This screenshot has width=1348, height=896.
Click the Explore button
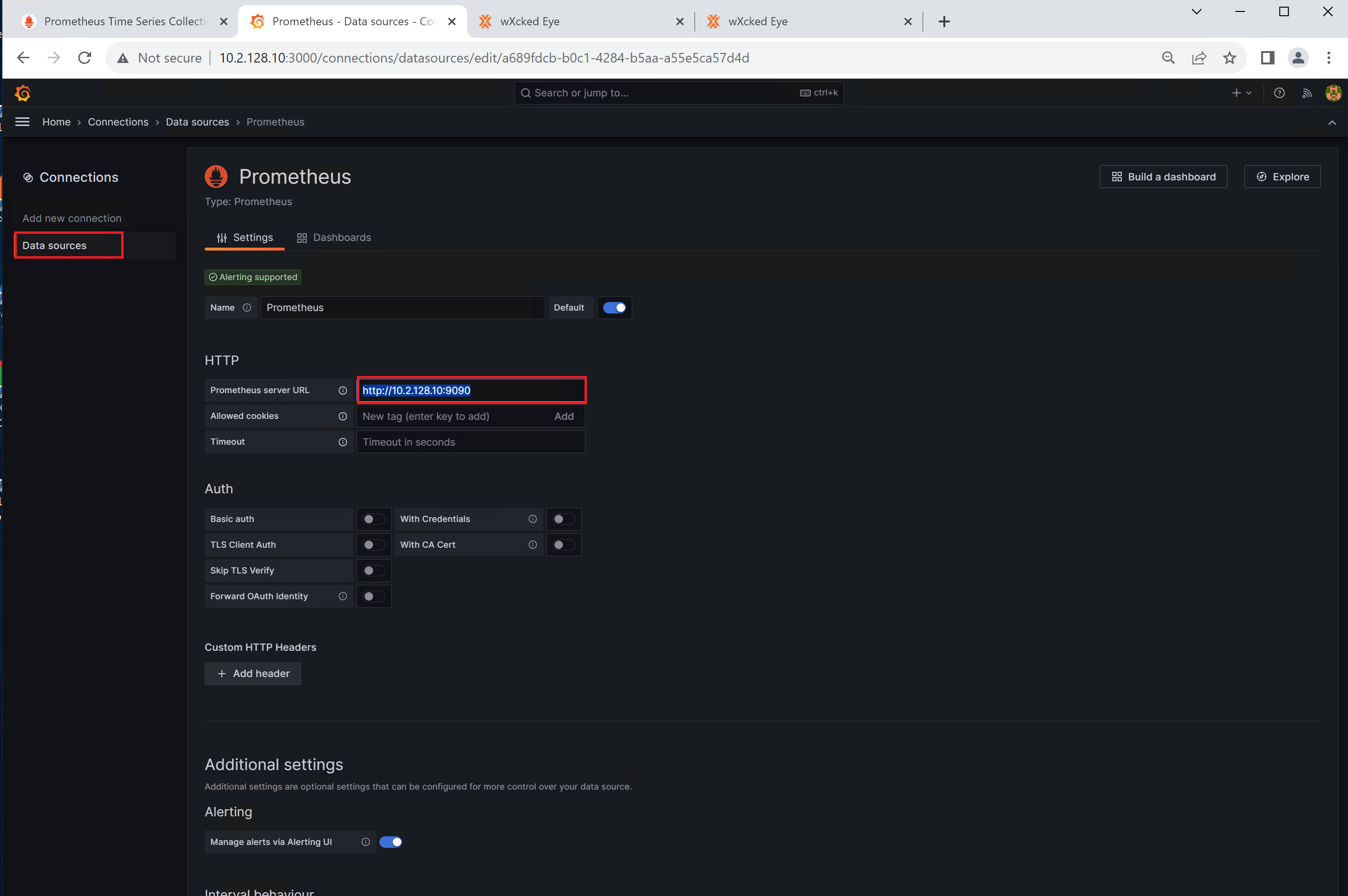coord(1282,177)
